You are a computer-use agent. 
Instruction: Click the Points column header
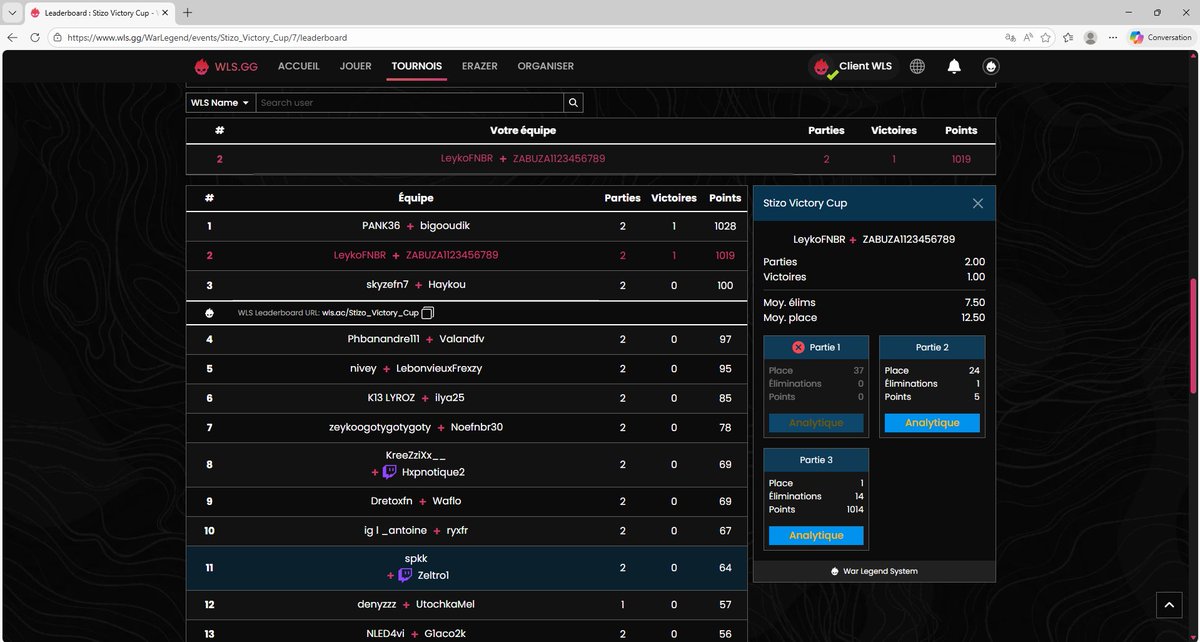[725, 198]
